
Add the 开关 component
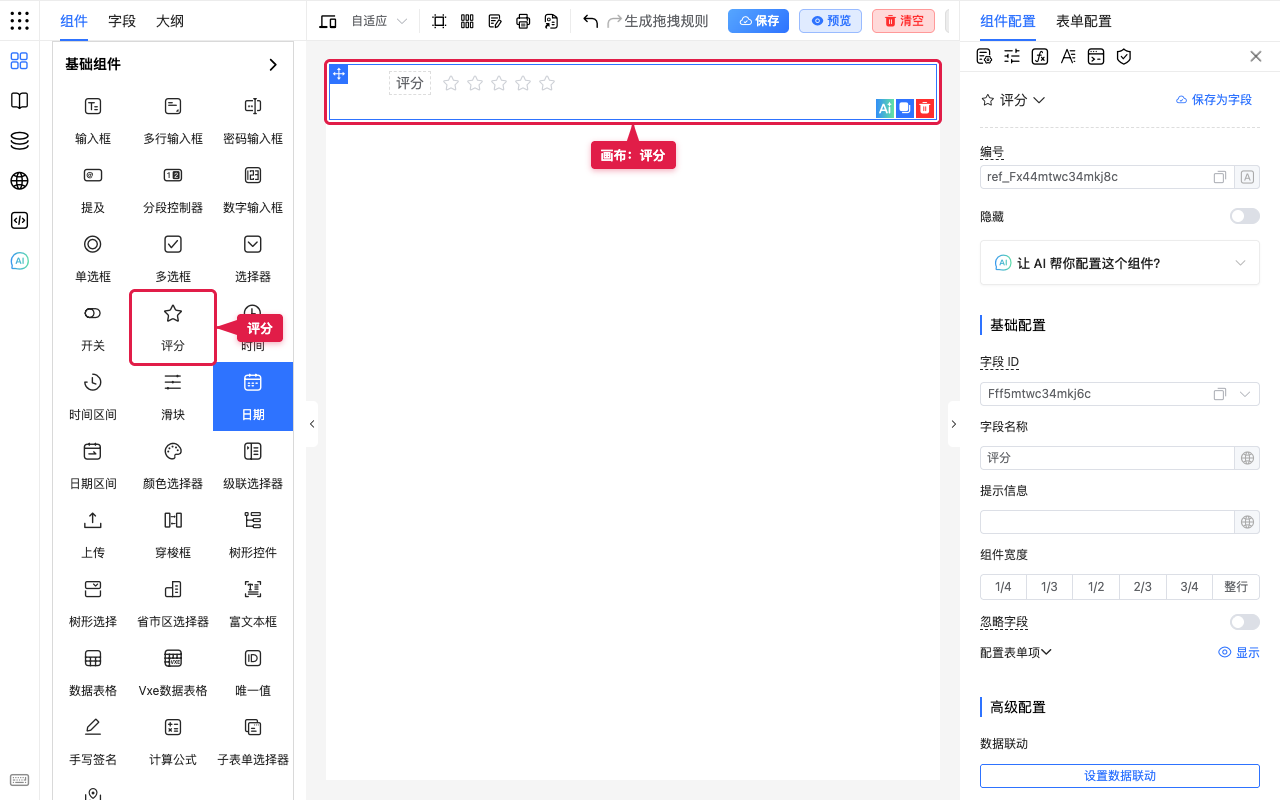point(93,327)
